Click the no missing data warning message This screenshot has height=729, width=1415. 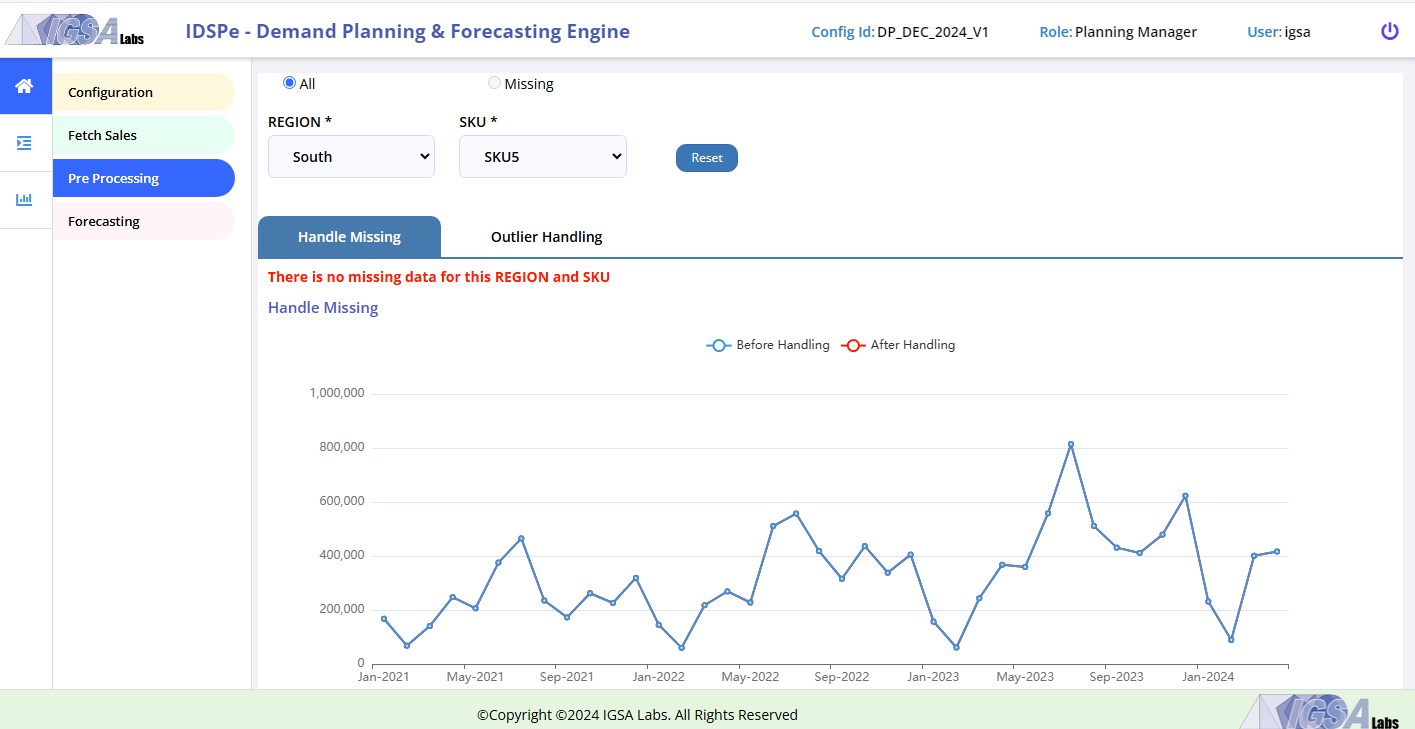[x=439, y=277]
